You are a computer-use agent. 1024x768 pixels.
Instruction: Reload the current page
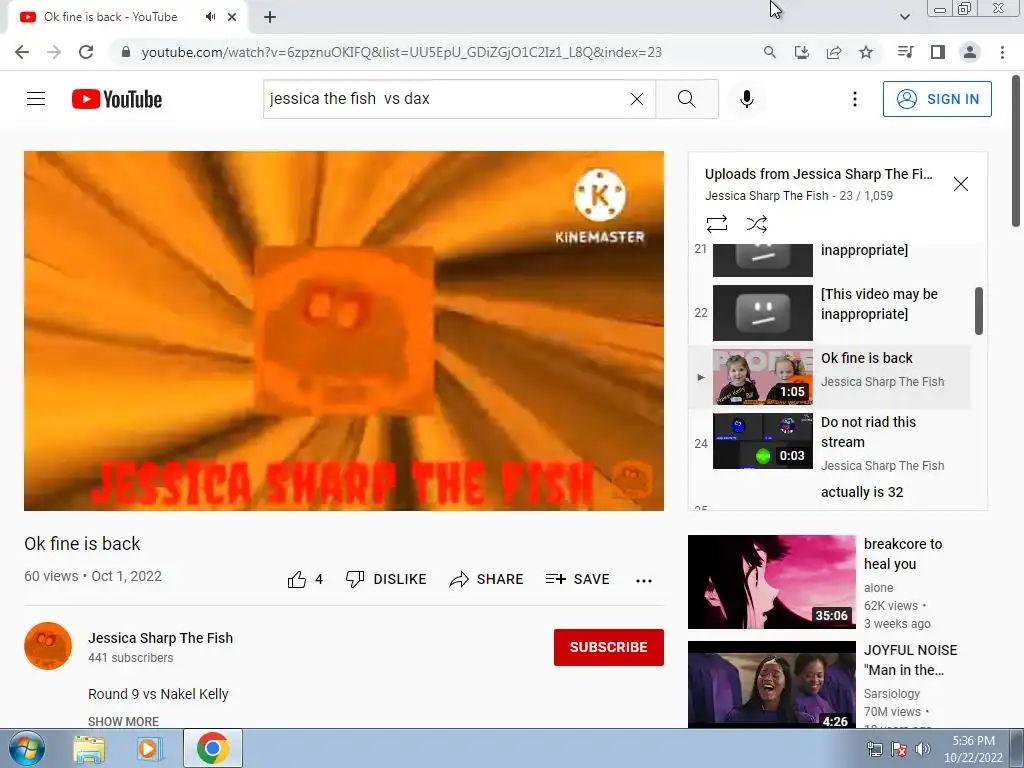point(86,52)
